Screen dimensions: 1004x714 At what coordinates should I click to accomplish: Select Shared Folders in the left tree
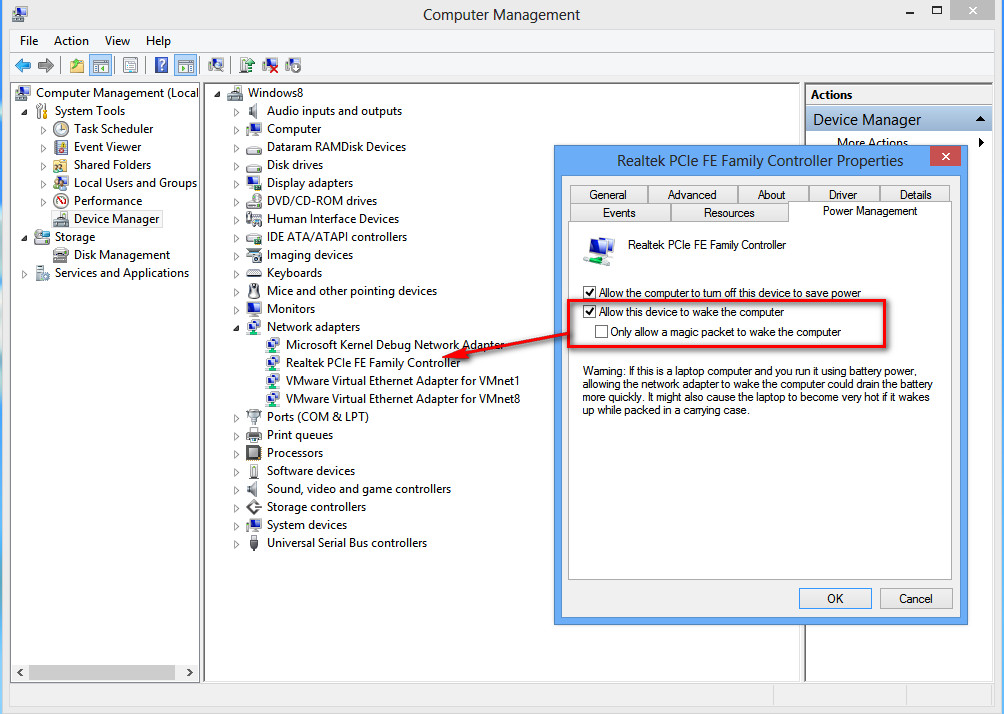pos(112,165)
